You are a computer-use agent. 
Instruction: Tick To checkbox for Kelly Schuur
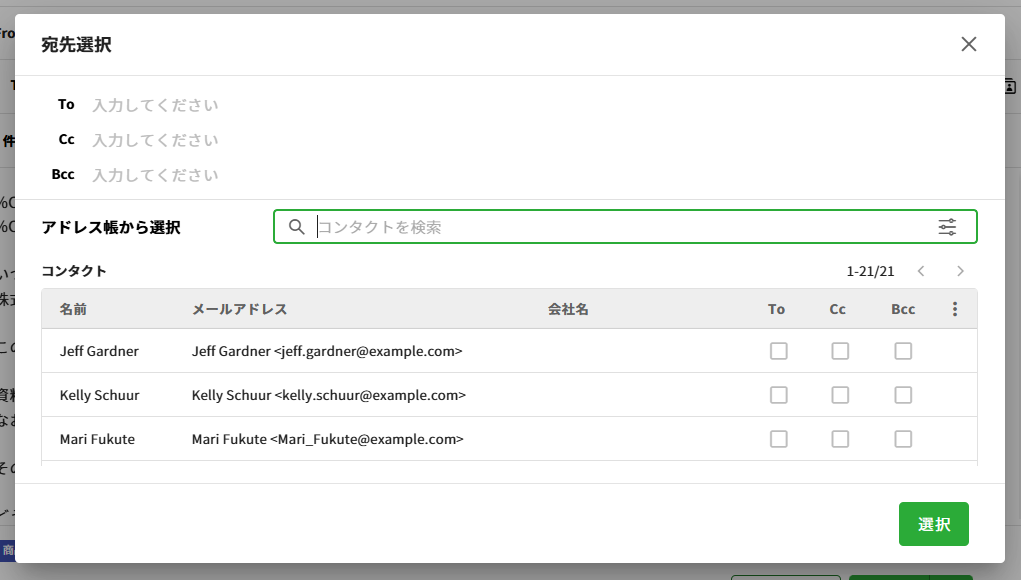[x=778, y=395]
